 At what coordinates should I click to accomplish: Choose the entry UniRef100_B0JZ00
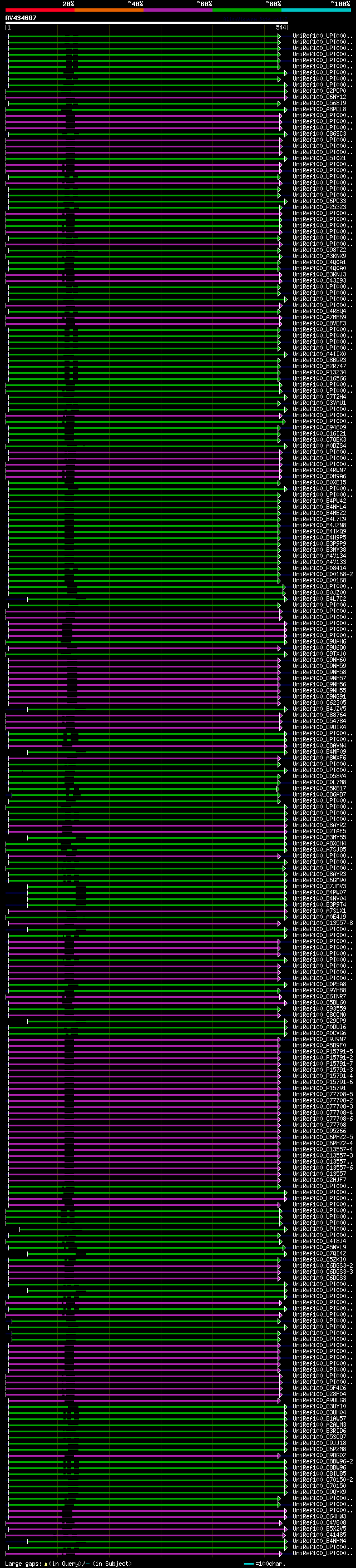[319, 593]
